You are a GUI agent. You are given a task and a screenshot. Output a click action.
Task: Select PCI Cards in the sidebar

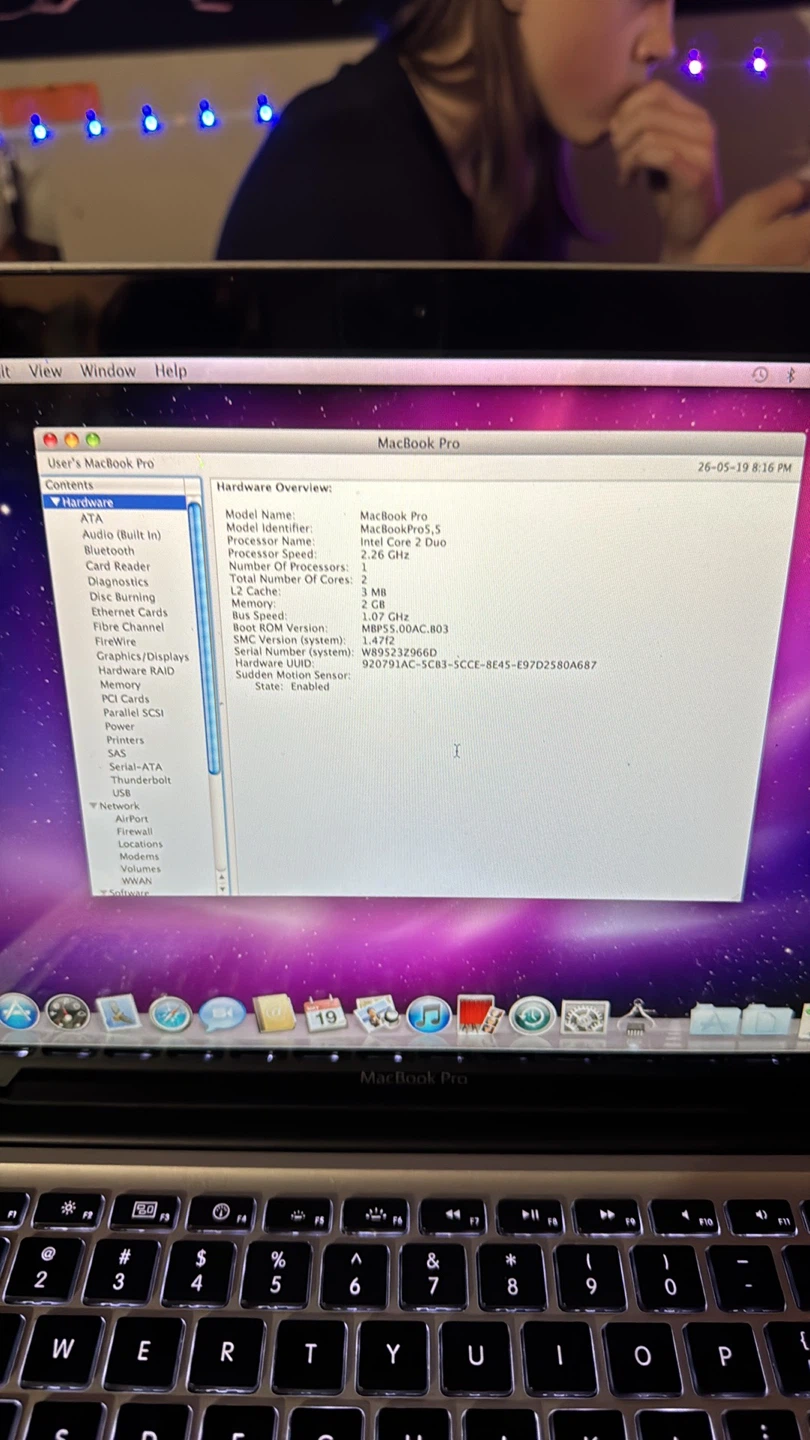(x=125, y=699)
